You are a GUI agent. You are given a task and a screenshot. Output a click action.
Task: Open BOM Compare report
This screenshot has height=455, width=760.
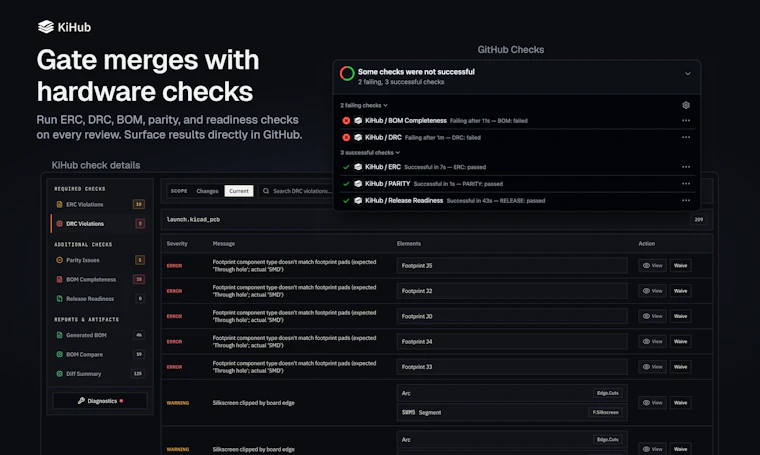(x=100, y=354)
